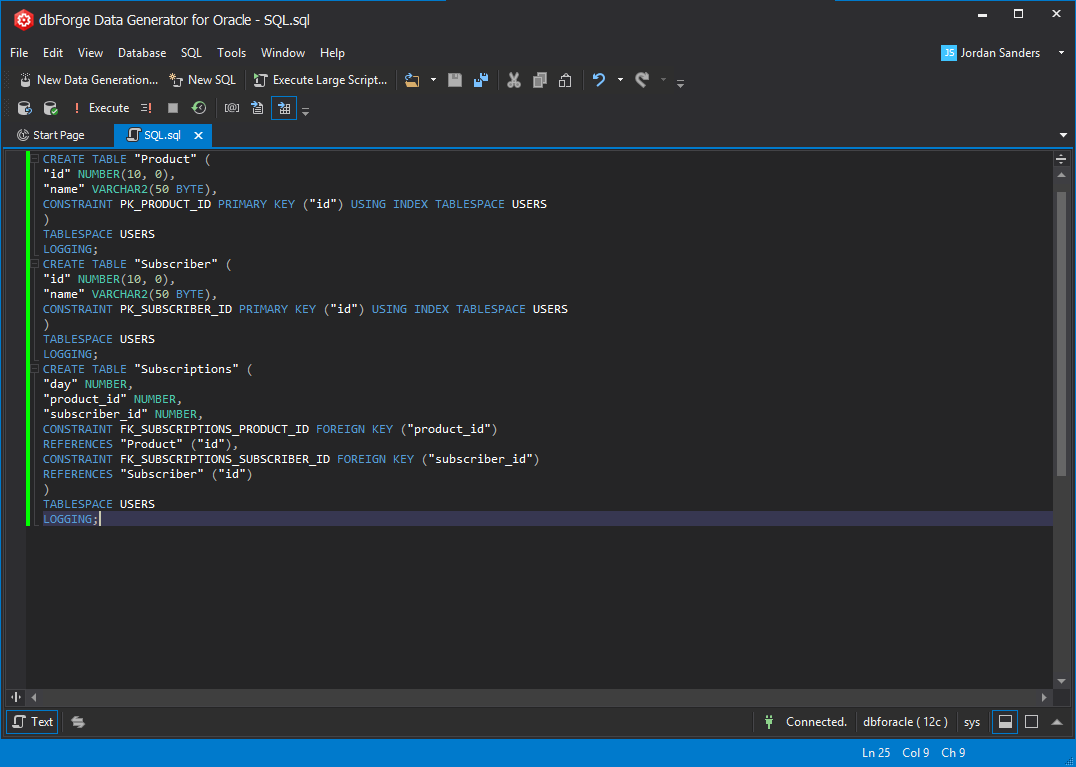Save the current SQL file

pyautogui.click(x=455, y=80)
